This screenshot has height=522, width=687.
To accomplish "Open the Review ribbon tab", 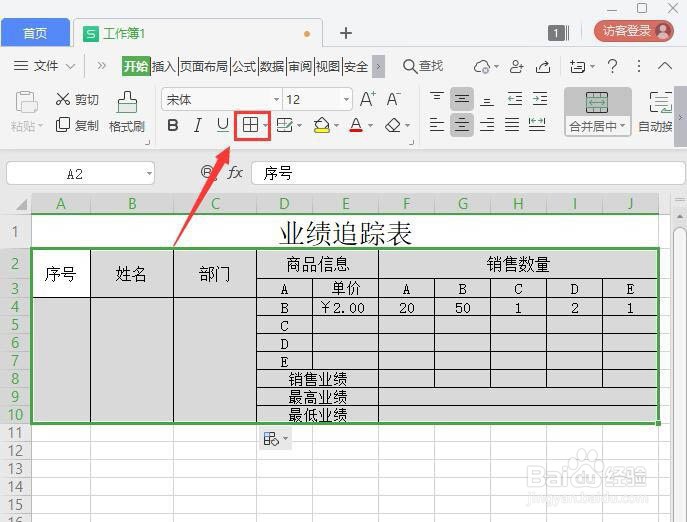I will [x=300, y=66].
